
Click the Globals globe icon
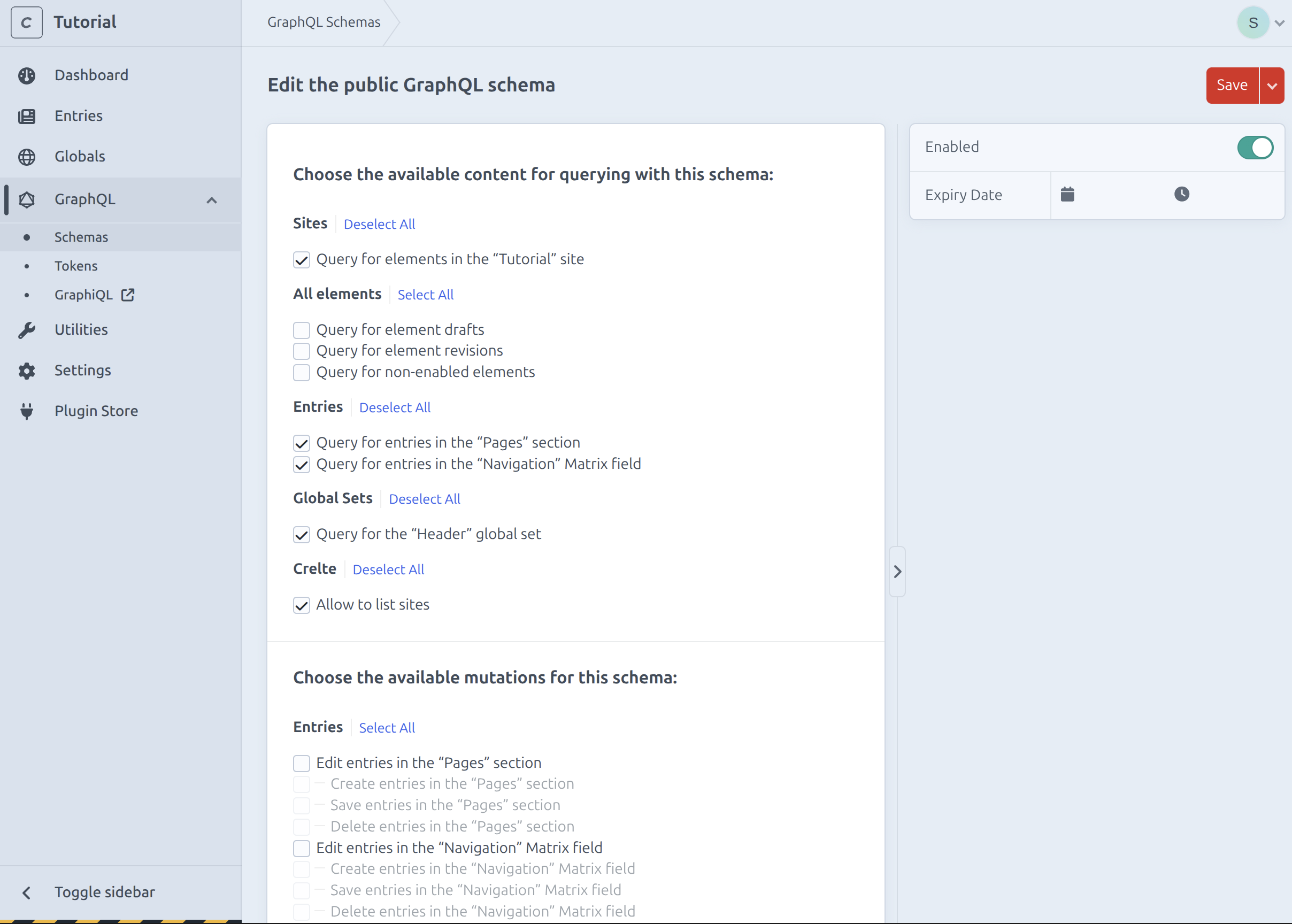[27, 157]
